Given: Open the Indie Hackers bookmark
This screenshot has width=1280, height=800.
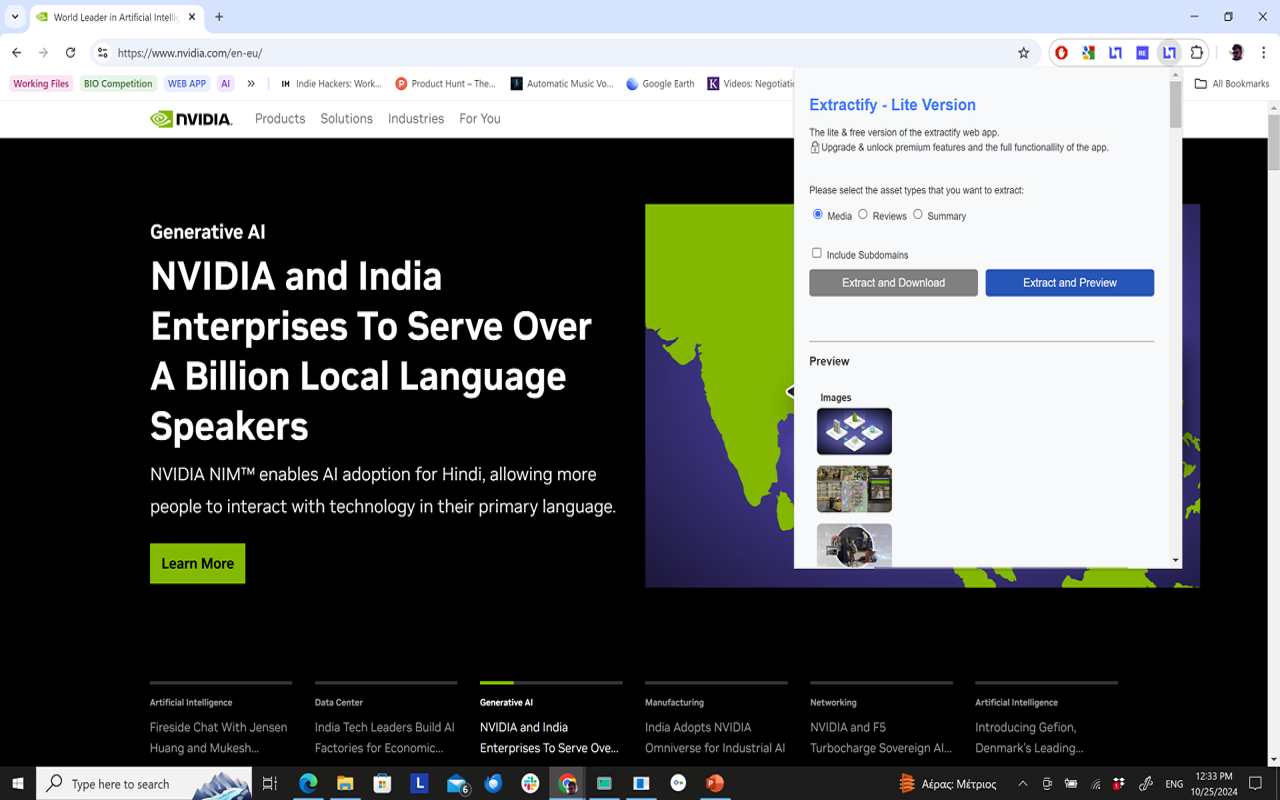Looking at the screenshot, I should point(331,84).
